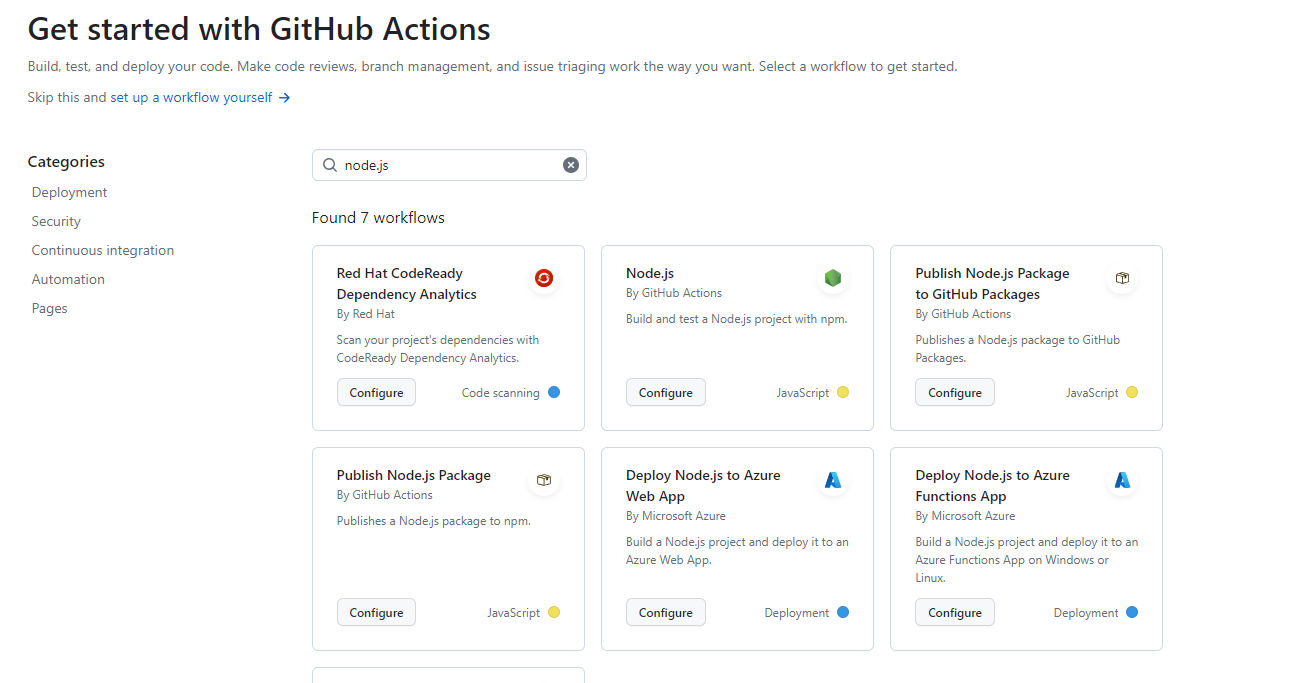1314x683 pixels.
Task: Click the Red Hat CodeReady Dependency Analytics title
Action: click(x=407, y=283)
